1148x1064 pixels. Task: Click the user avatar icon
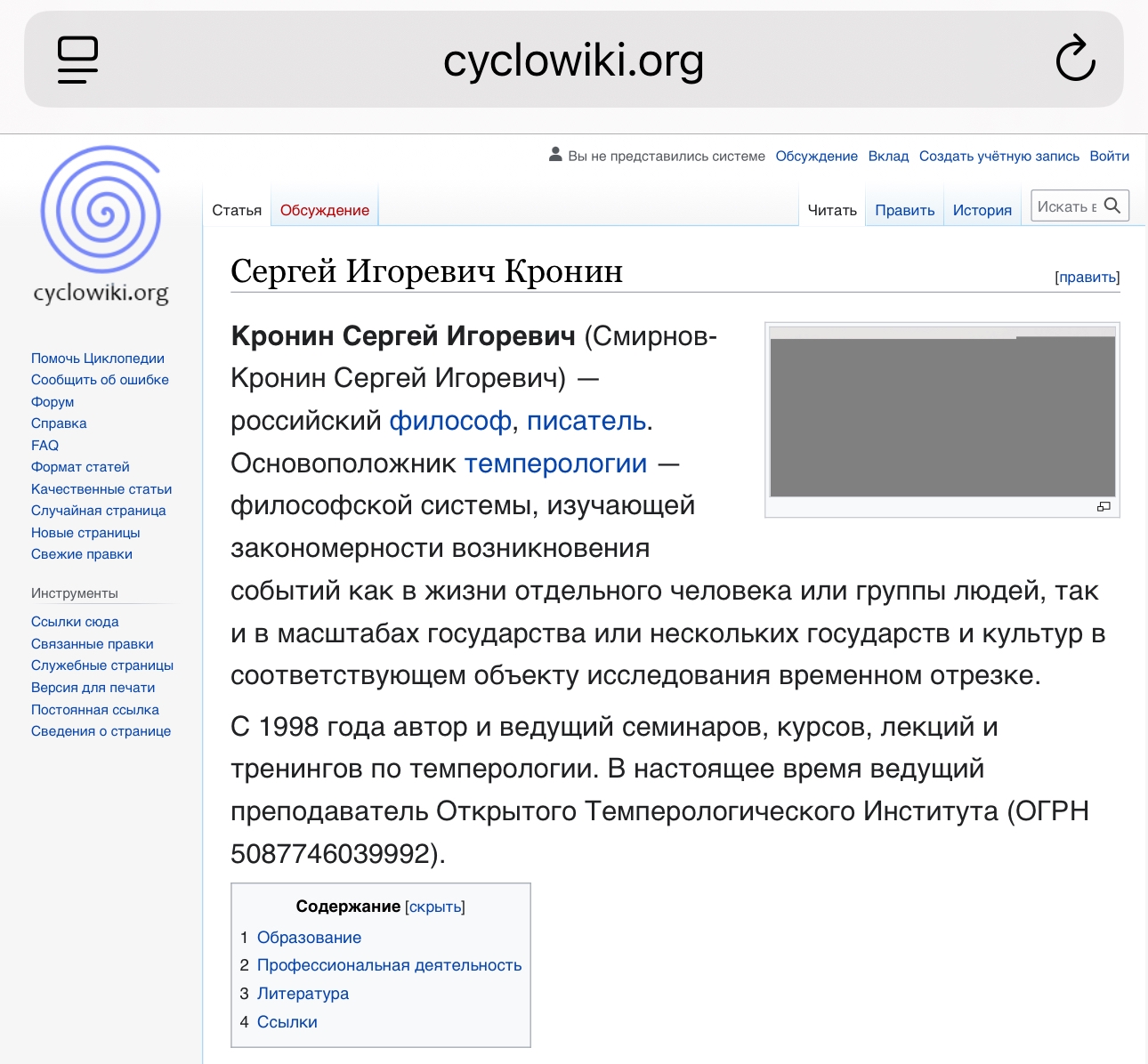pos(555,155)
